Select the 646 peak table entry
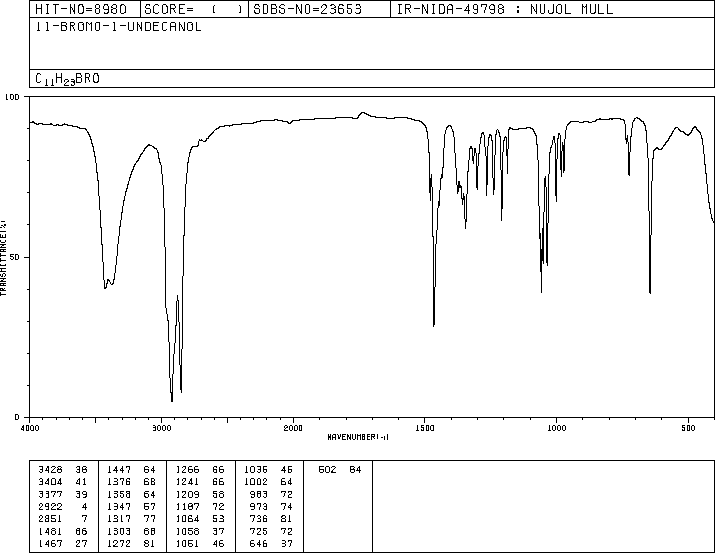This screenshot has width=715, height=553. [271, 543]
